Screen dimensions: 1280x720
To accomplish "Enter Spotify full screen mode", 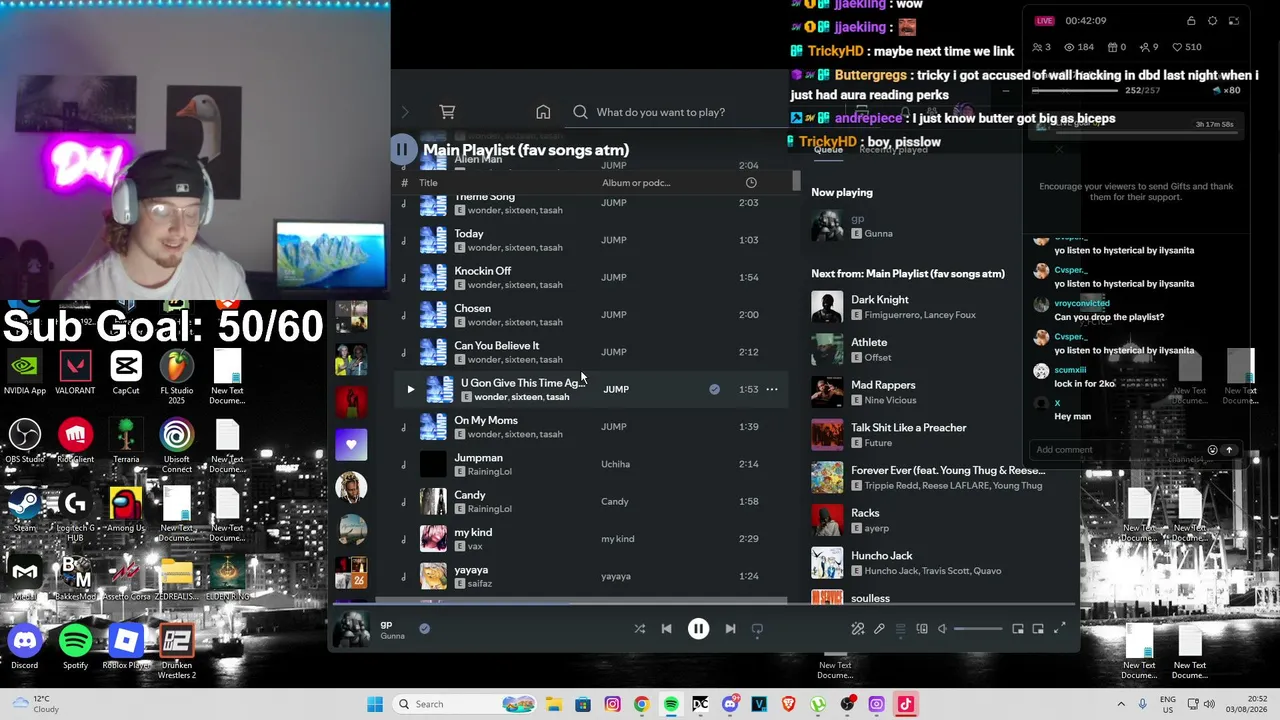I will click(x=1059, y=629).
